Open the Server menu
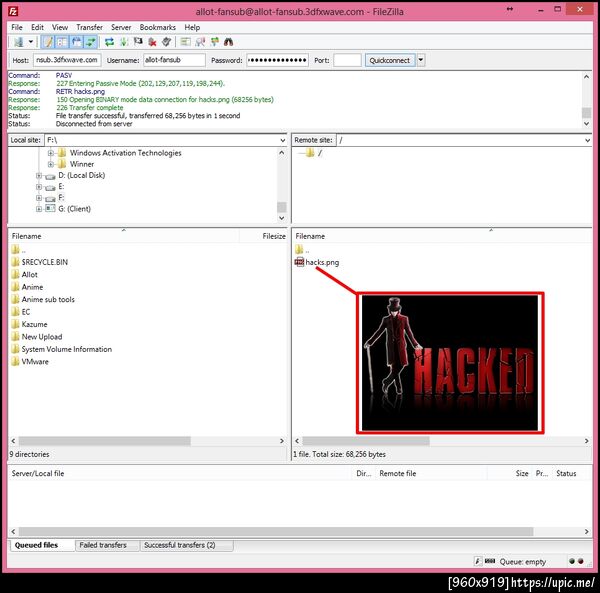Viewport: 600px width, 593px height. 121,27
